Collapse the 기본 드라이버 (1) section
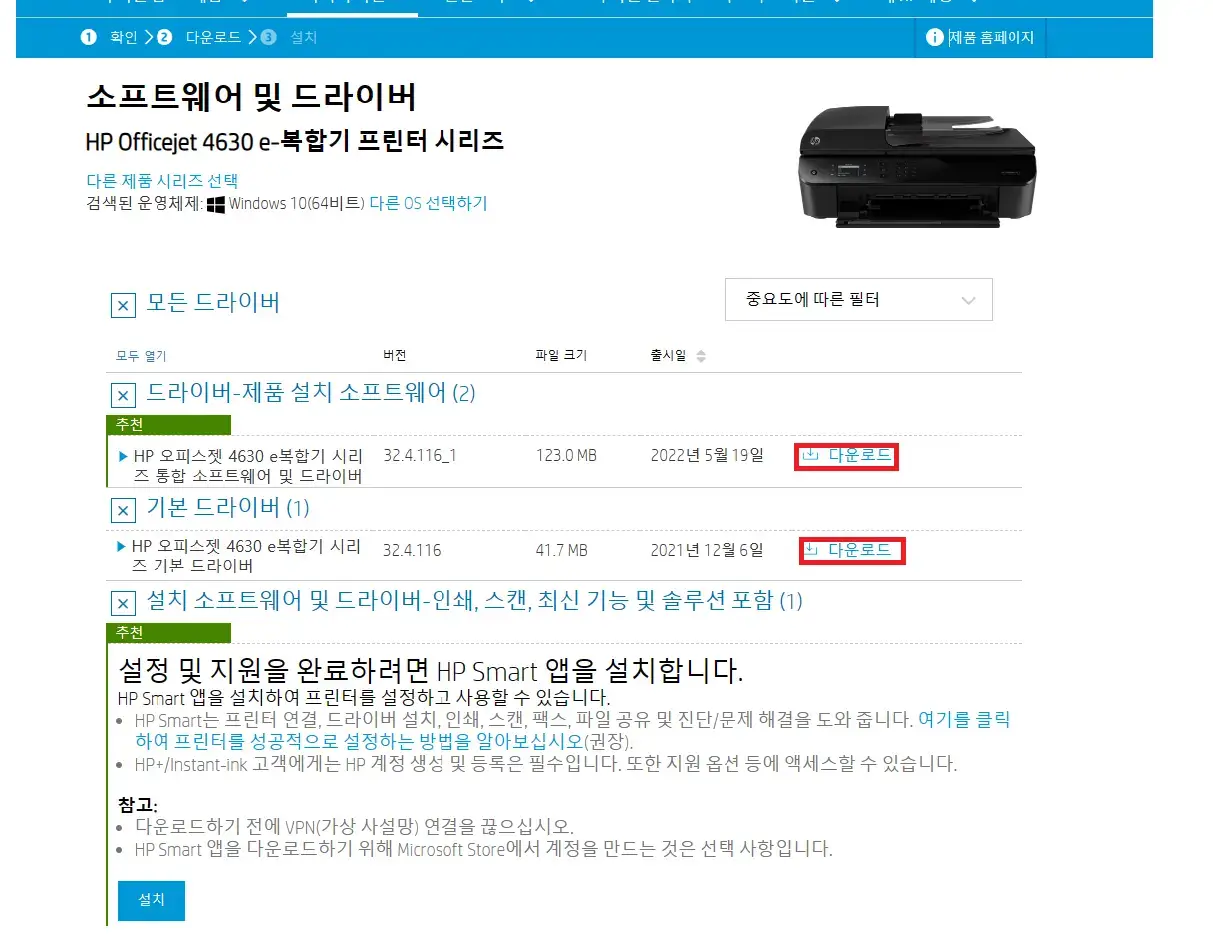 tap(122, 510)
